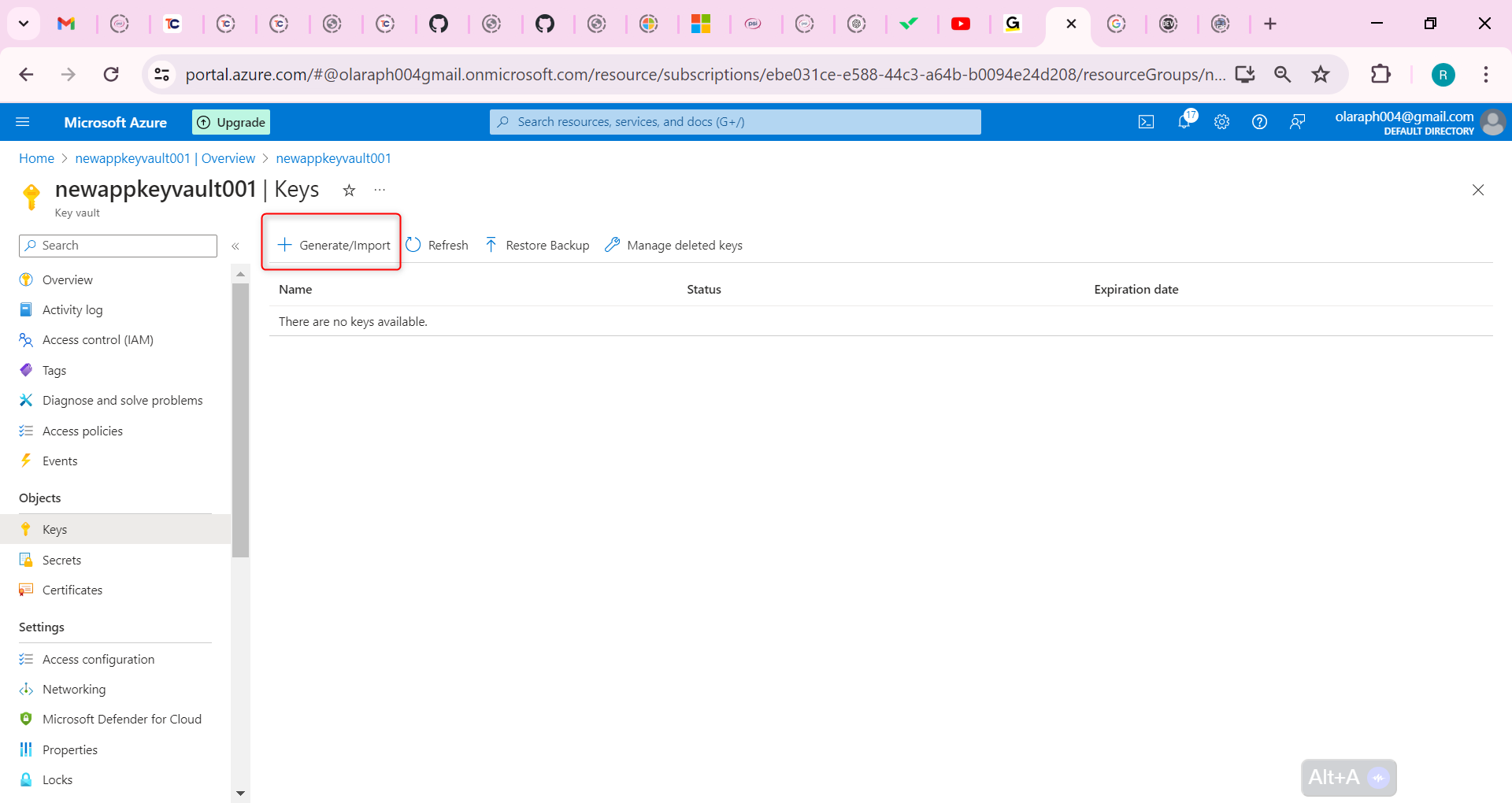Go back in the browser

[26, 75]
